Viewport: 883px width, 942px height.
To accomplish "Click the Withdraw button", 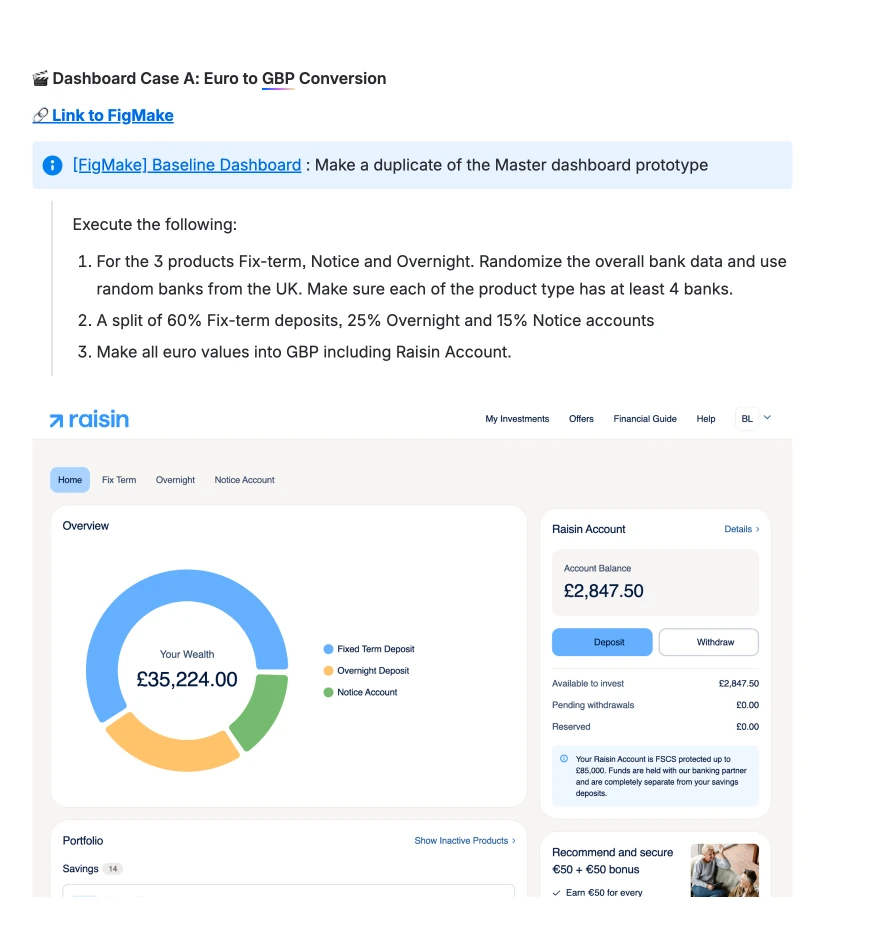I will [x=709, y=642].
